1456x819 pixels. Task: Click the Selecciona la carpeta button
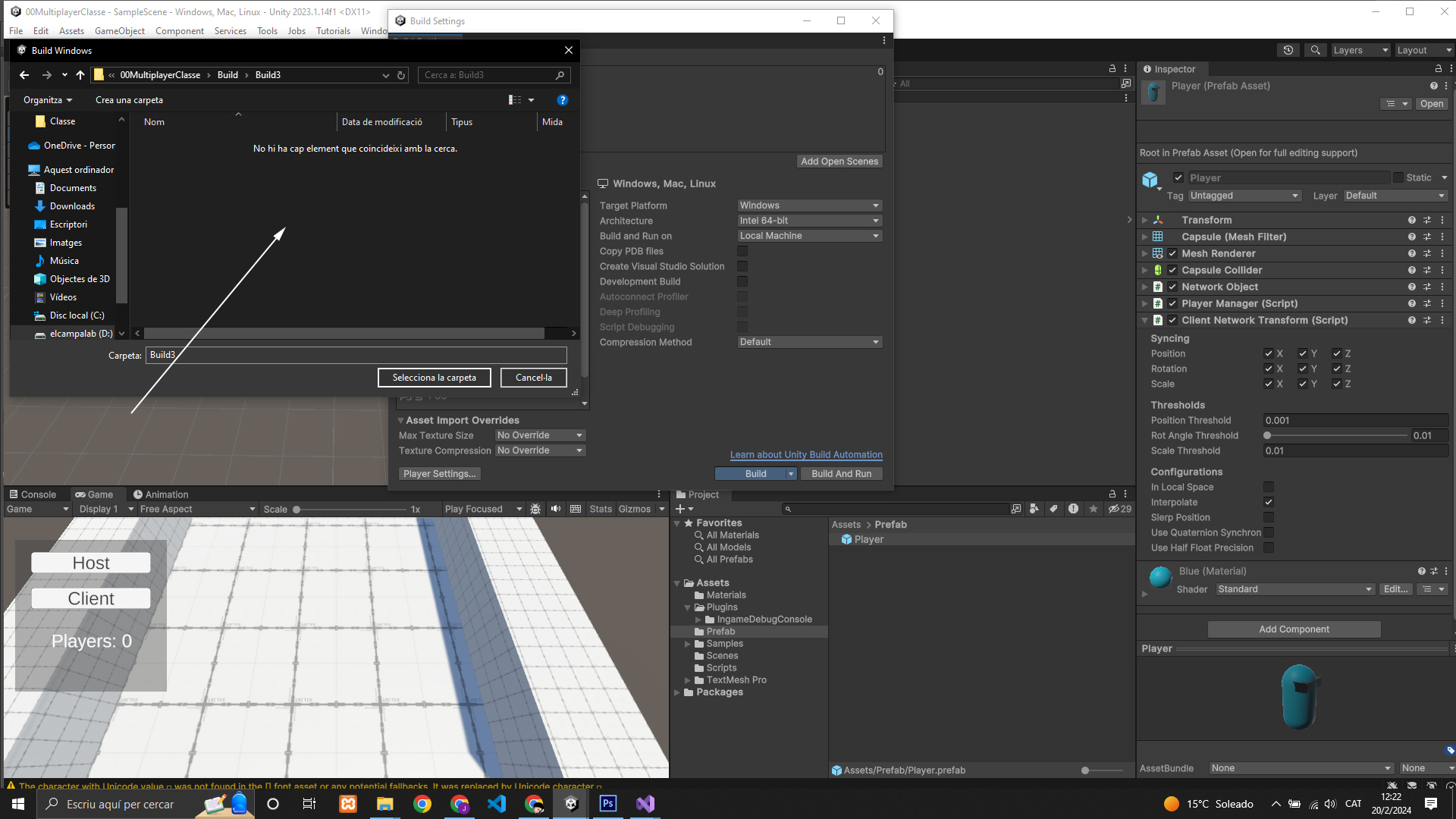click(x=434, y=378)
